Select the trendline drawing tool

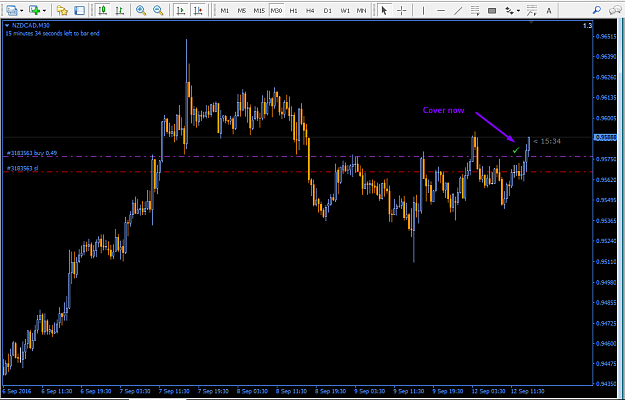pos(458,10)
